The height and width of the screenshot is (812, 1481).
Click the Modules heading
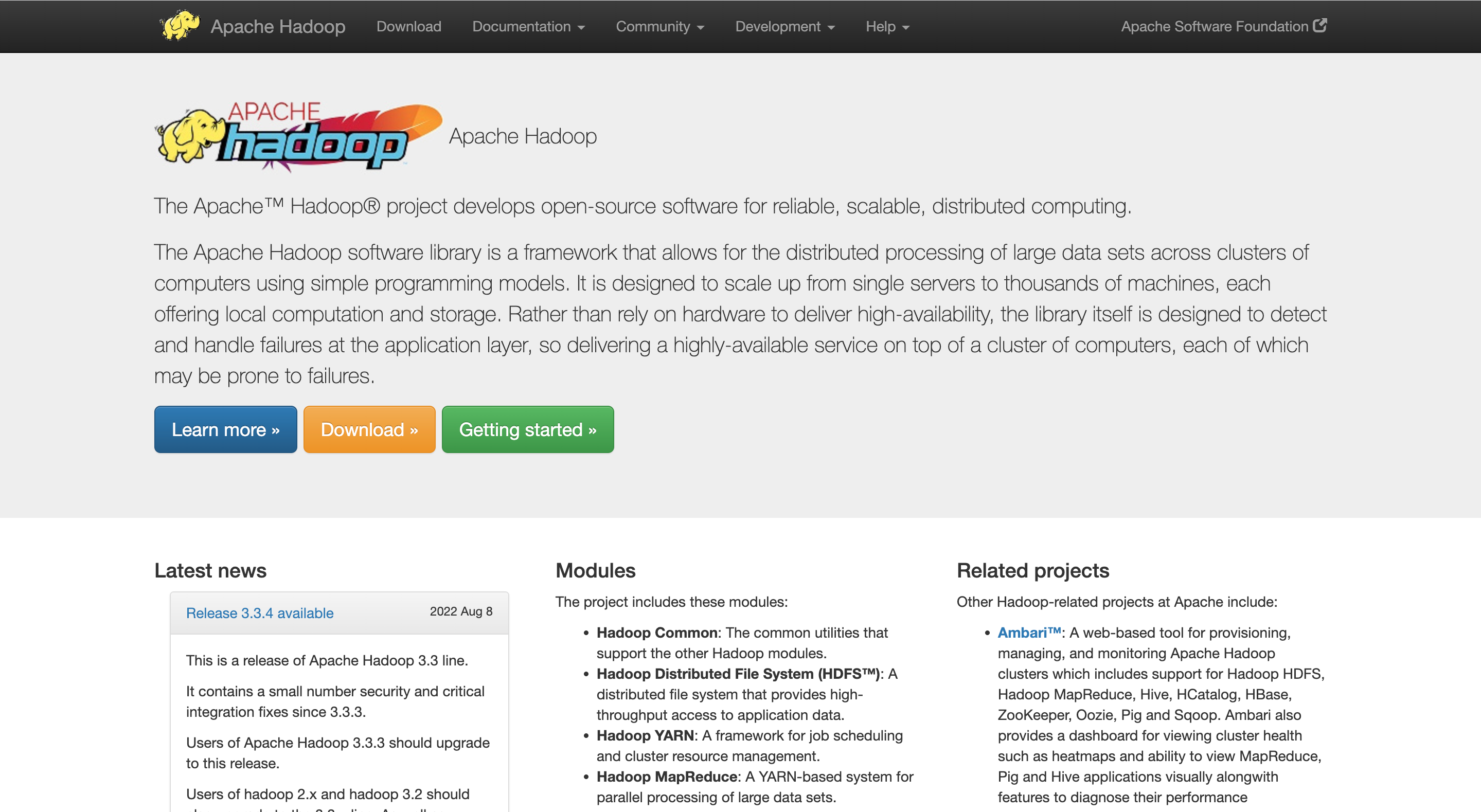595,570
